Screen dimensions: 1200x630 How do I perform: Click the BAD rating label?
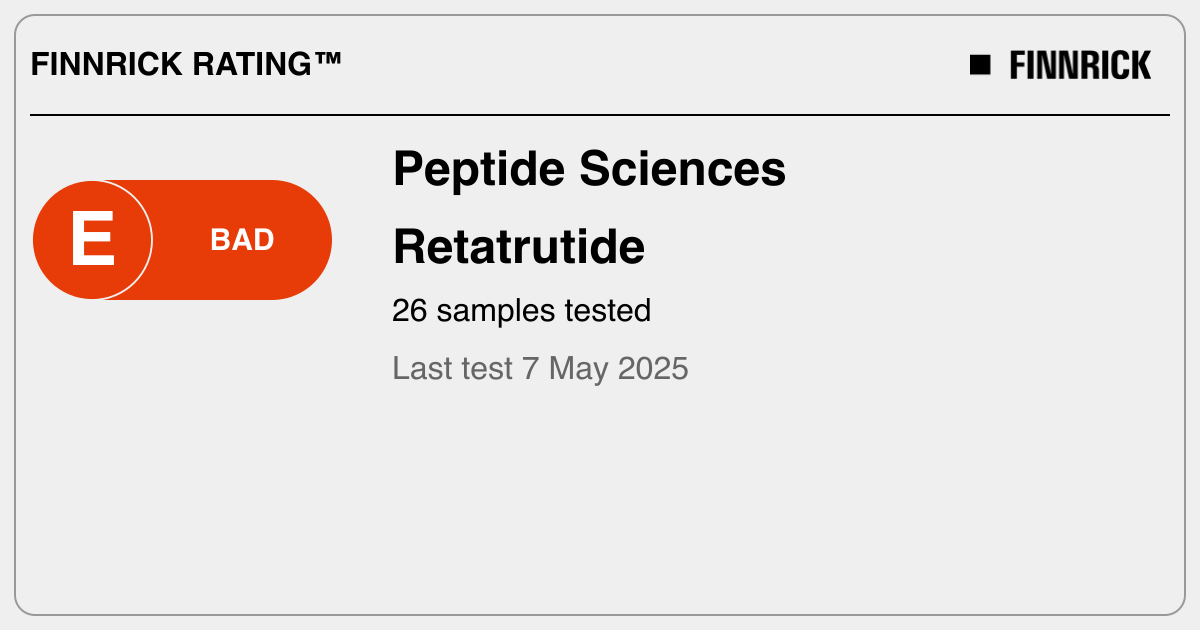[242, 240]
